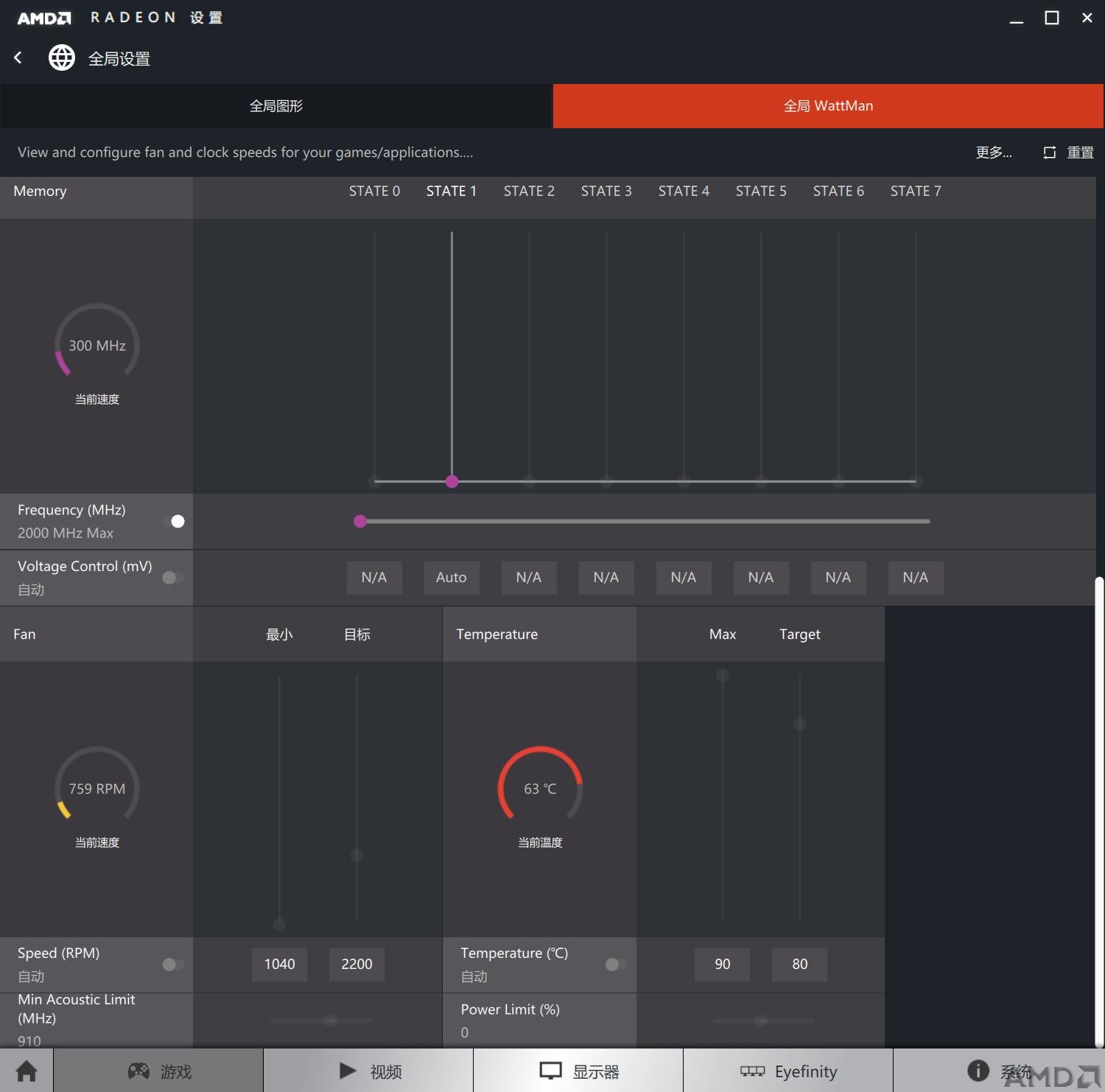Open the Video play tab

[368, 1071]
